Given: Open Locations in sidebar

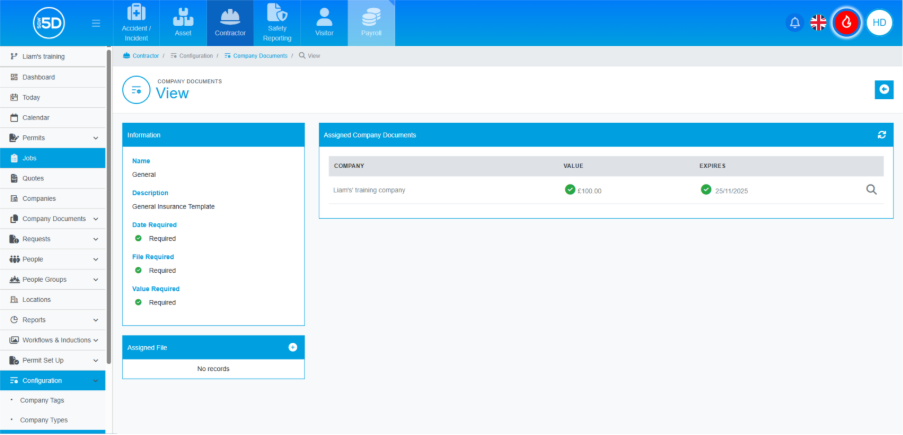Looking at the screenshot, I should [52, 300].
